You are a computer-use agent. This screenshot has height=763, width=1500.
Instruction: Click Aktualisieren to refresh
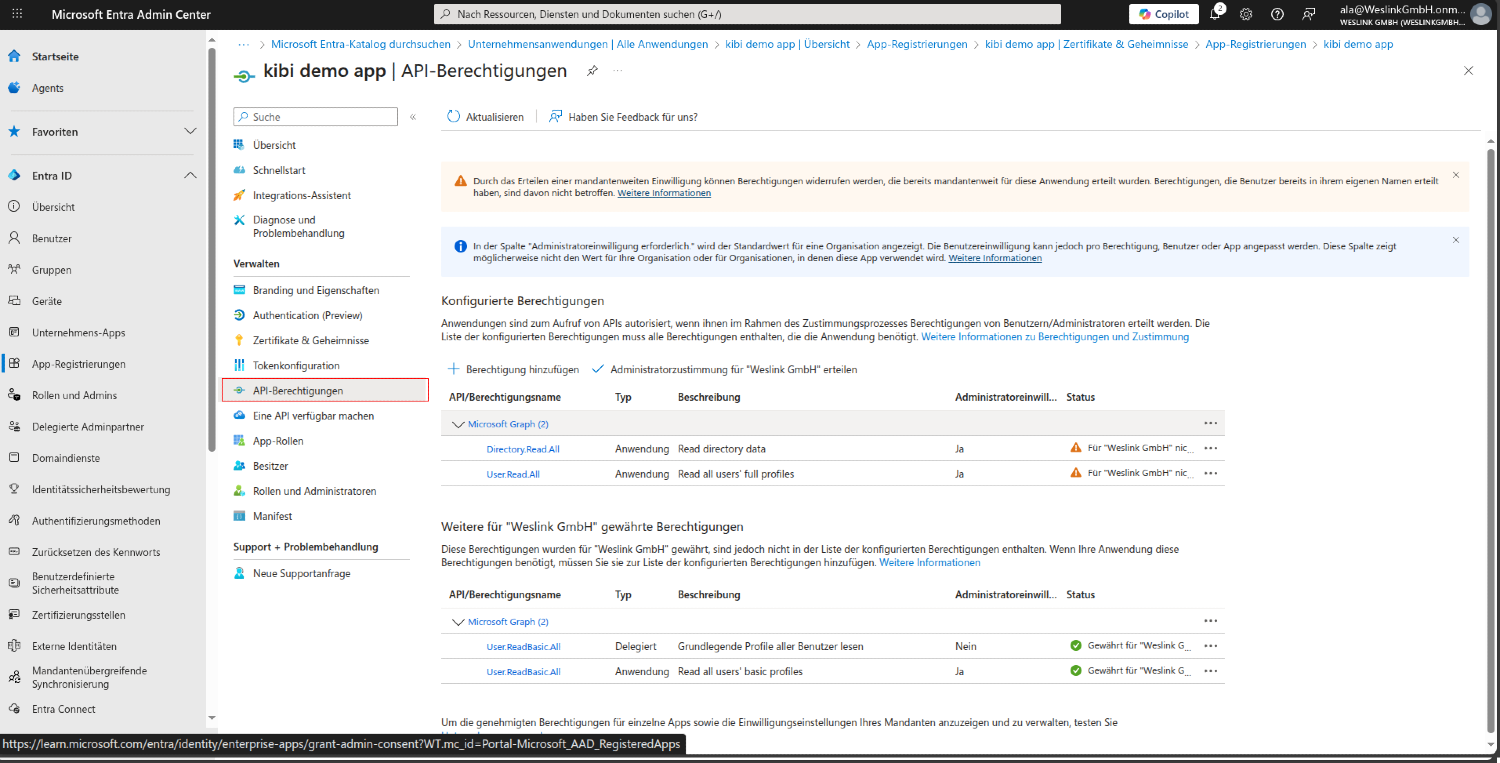485,117
